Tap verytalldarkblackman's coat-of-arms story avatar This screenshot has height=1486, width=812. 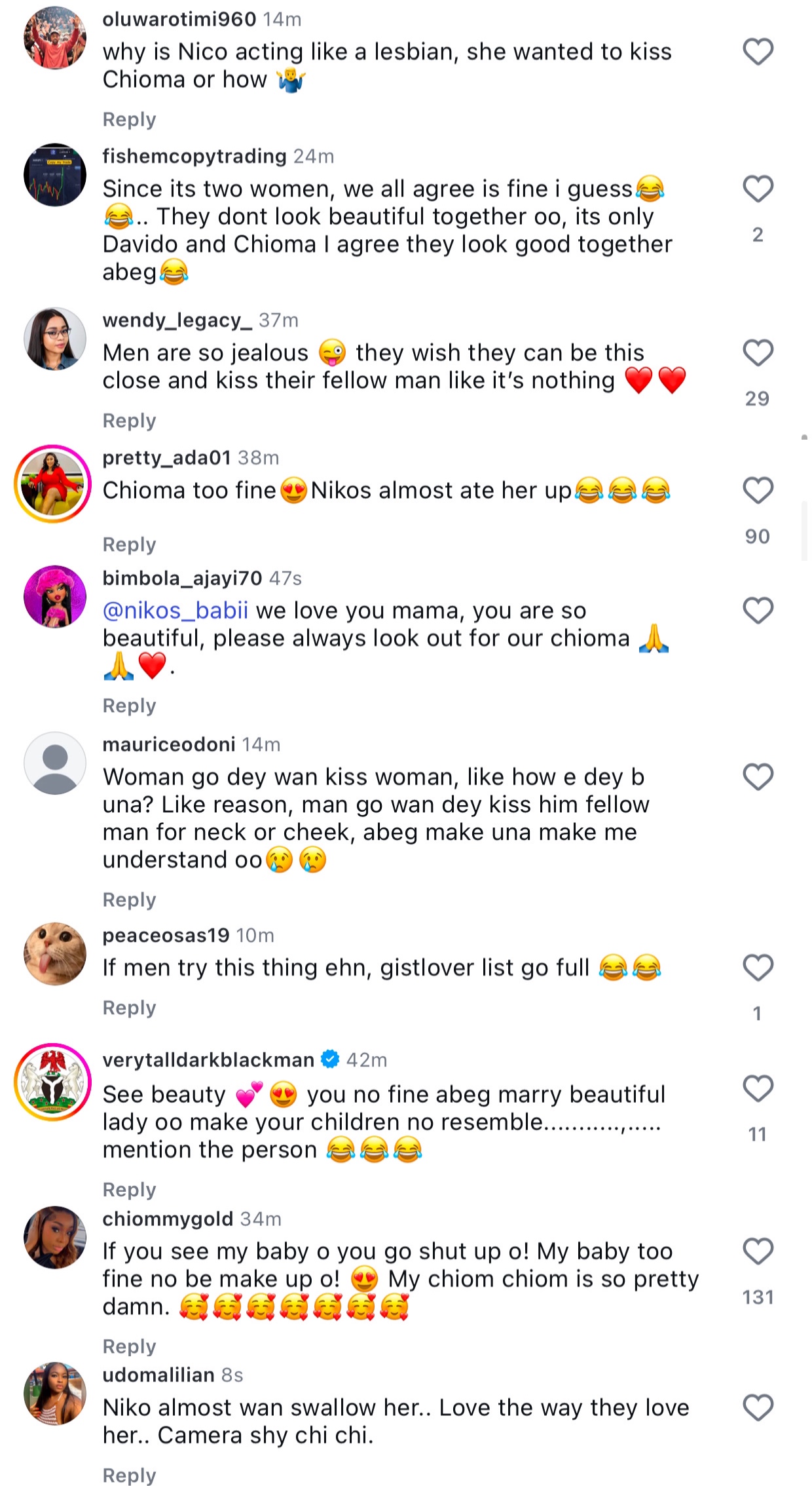click(54, 1082)
